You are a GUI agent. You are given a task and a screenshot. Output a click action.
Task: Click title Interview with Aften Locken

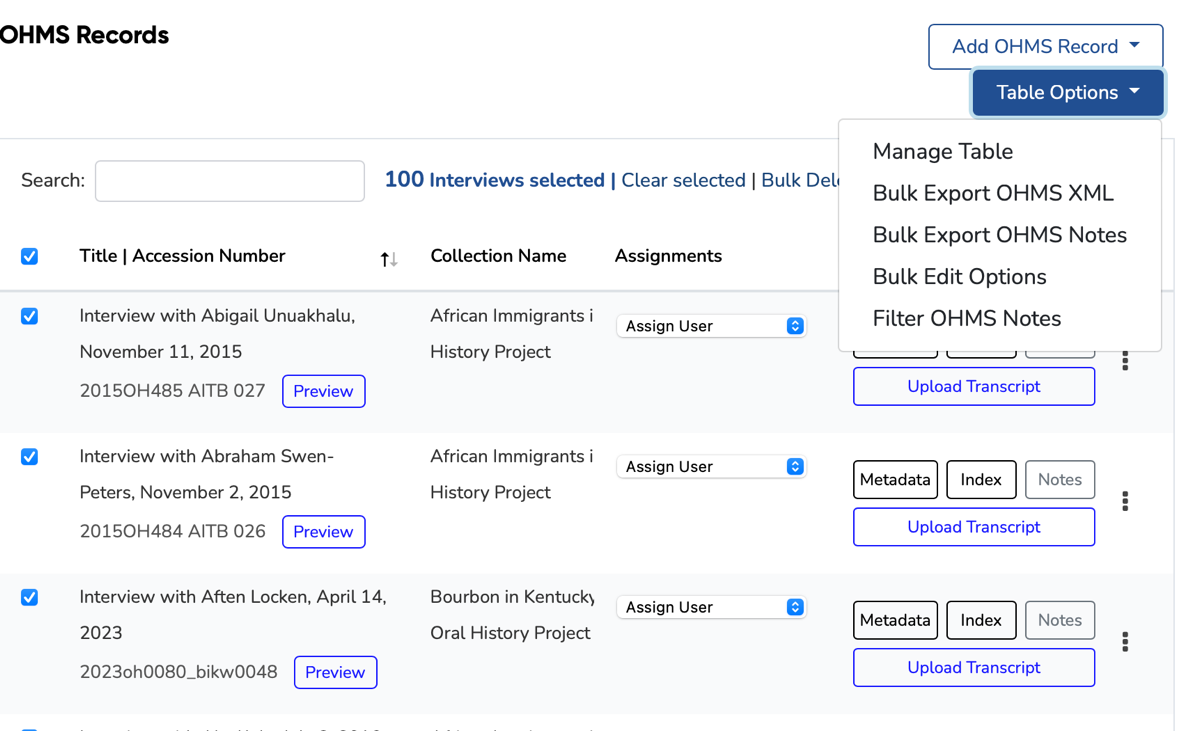pyautogui.click(x=233, y=615)
